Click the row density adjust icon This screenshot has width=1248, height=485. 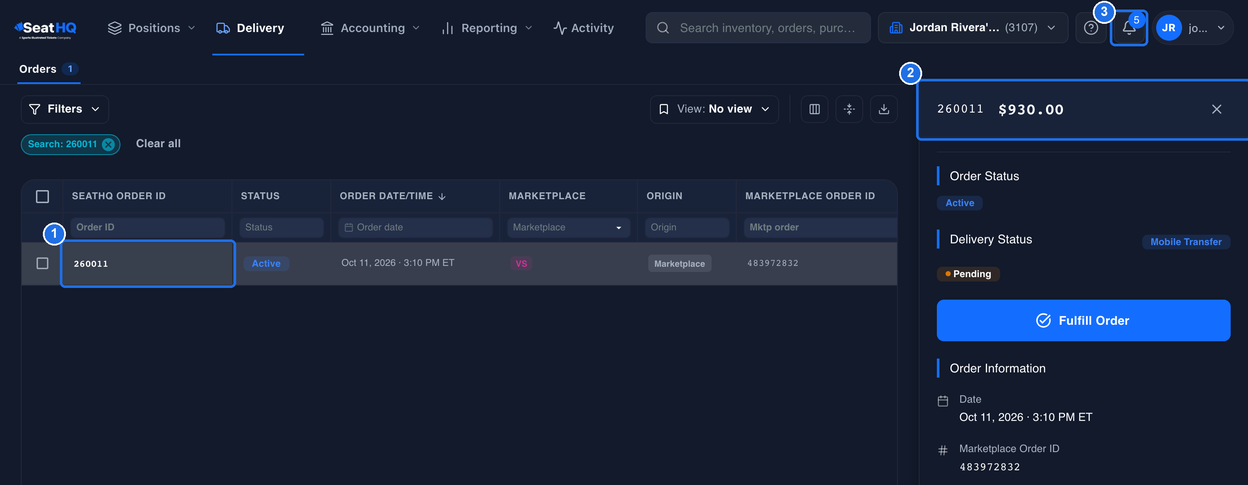(x=849, y=109)
